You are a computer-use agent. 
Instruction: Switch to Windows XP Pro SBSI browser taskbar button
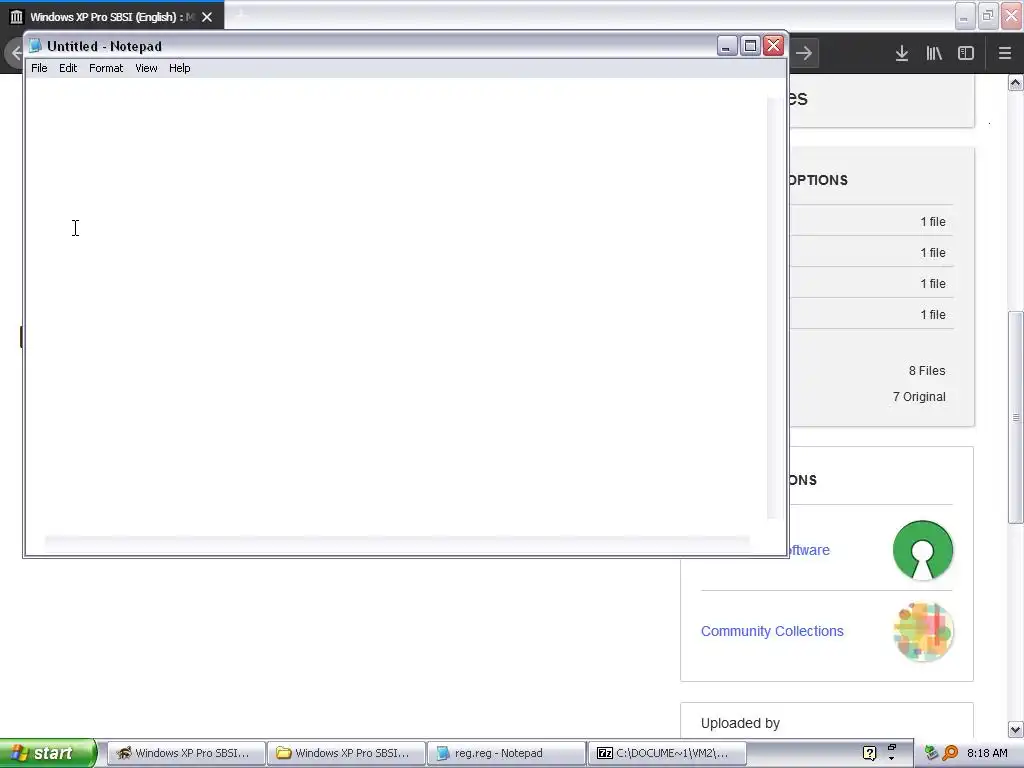point(185,753)
